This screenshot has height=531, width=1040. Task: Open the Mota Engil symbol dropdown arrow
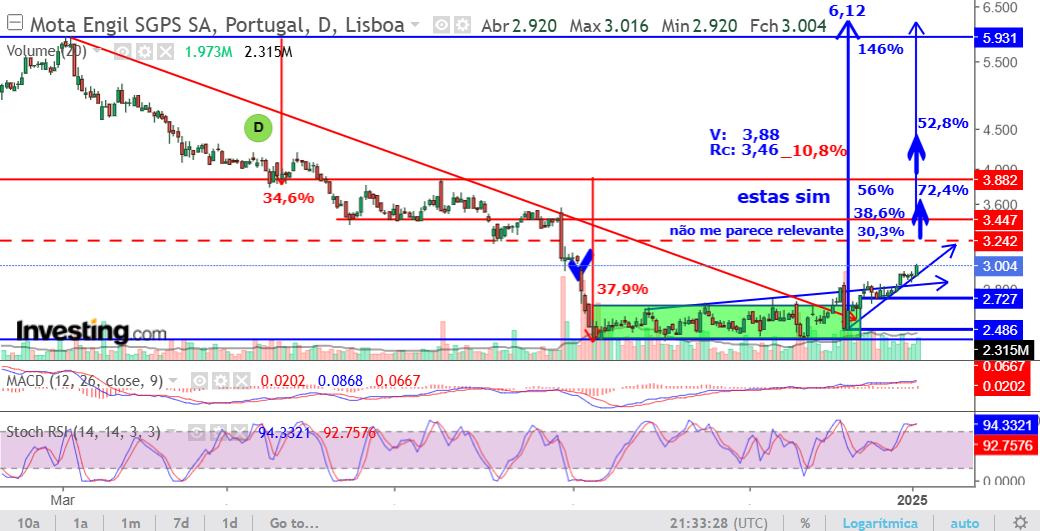click(415, 25)
